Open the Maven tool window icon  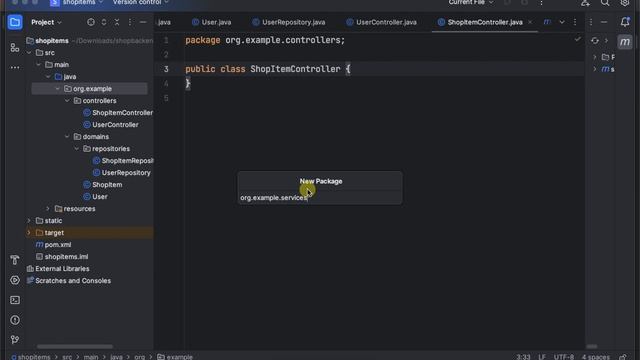tap(624, 42)
